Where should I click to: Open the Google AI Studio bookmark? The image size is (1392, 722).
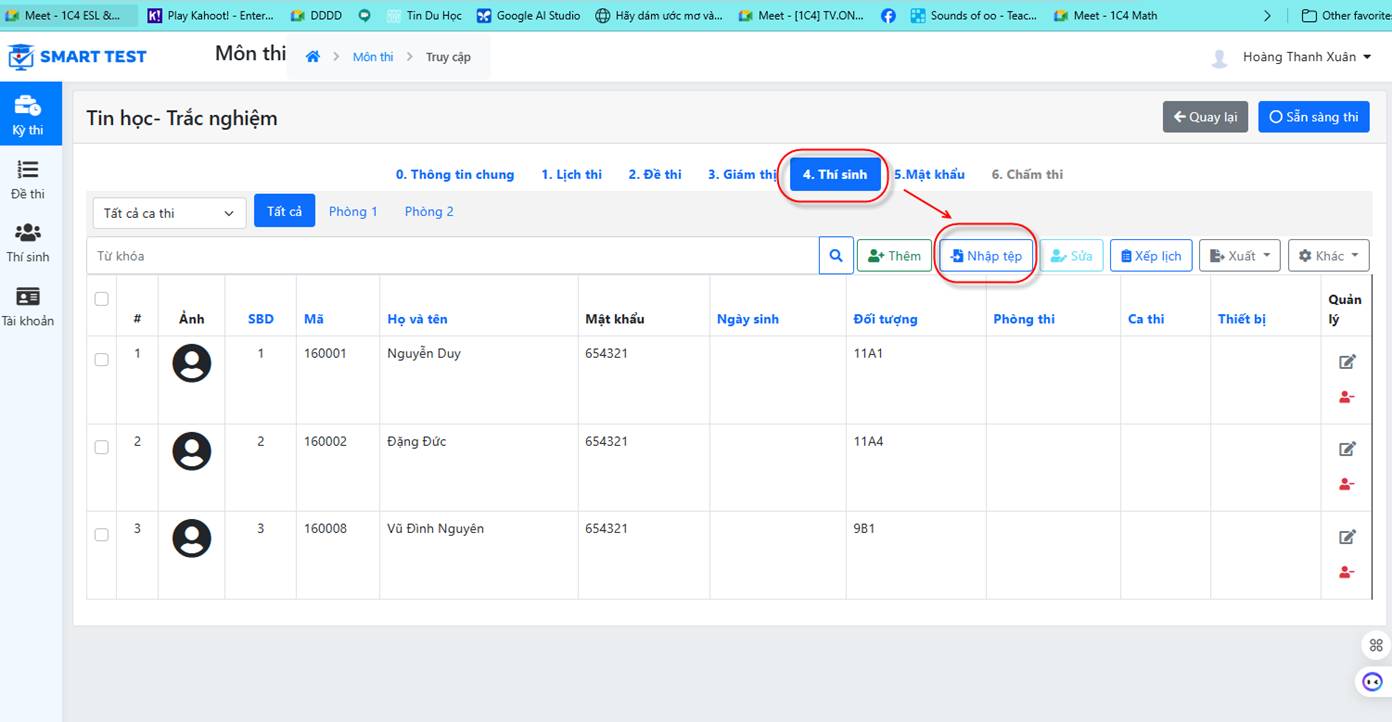529,15
